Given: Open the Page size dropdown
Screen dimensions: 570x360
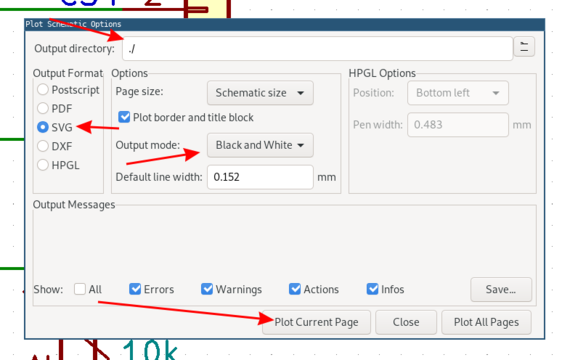Looking at the screenshot, I should (260, 93).
